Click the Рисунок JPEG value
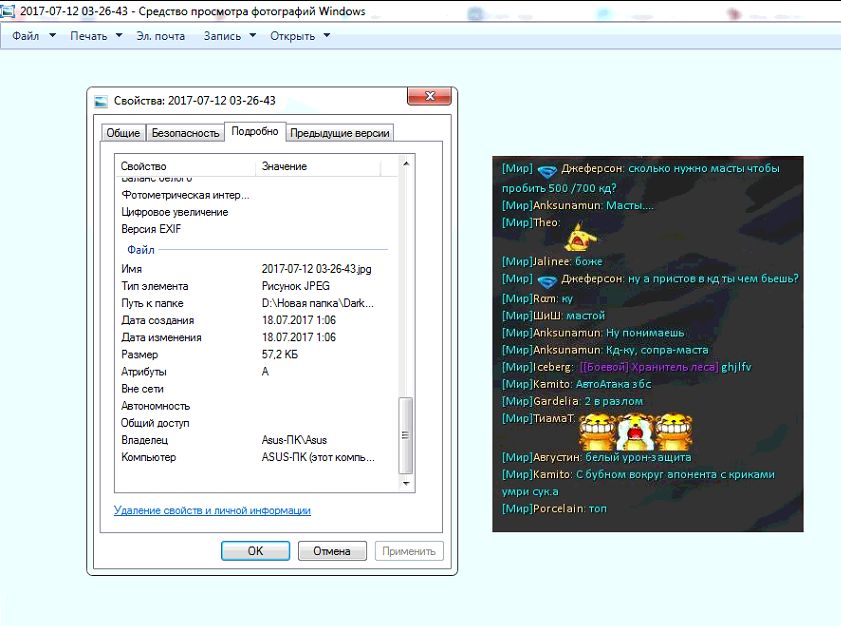841x626 pixels. pos(296,286)
